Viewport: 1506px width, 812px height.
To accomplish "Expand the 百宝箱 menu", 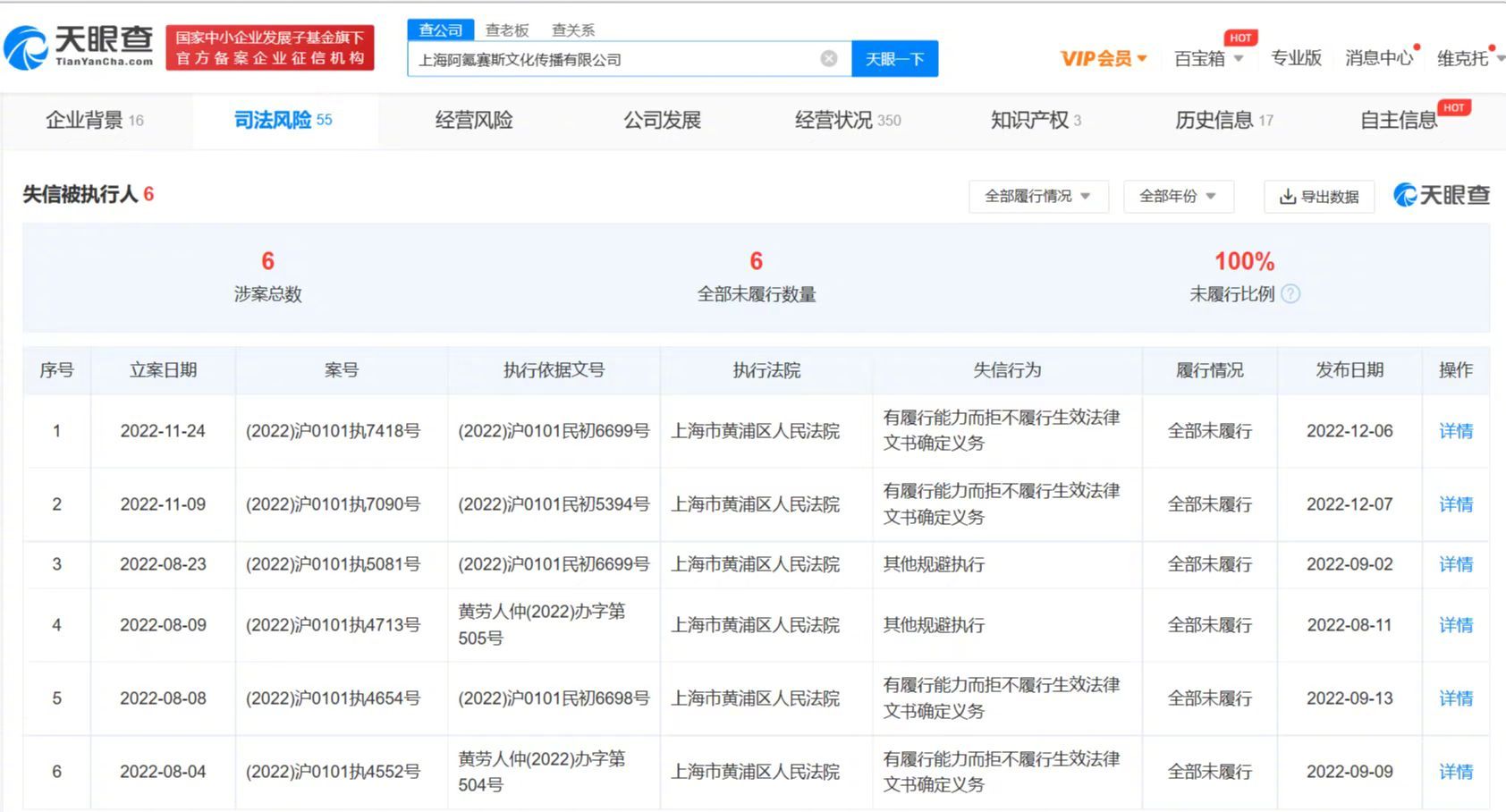I will 1208,59.
